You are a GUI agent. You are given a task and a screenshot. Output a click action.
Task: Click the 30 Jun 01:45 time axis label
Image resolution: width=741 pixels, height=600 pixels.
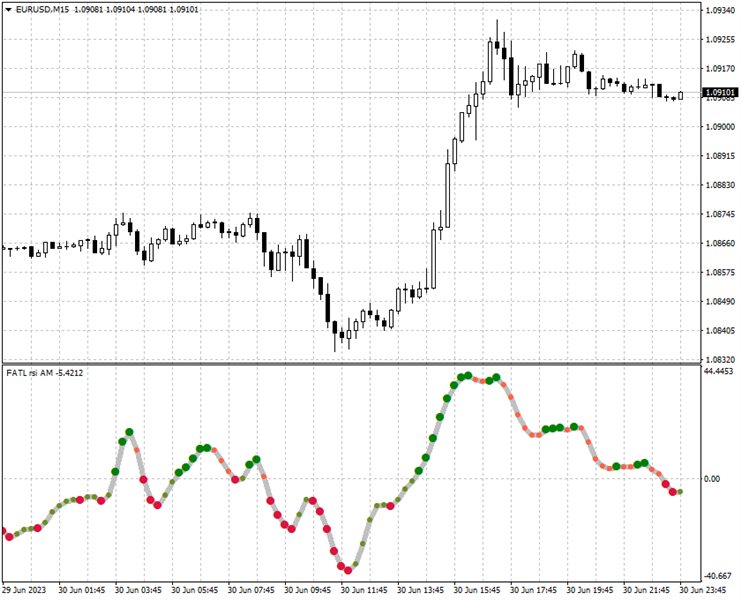[82, 590]
